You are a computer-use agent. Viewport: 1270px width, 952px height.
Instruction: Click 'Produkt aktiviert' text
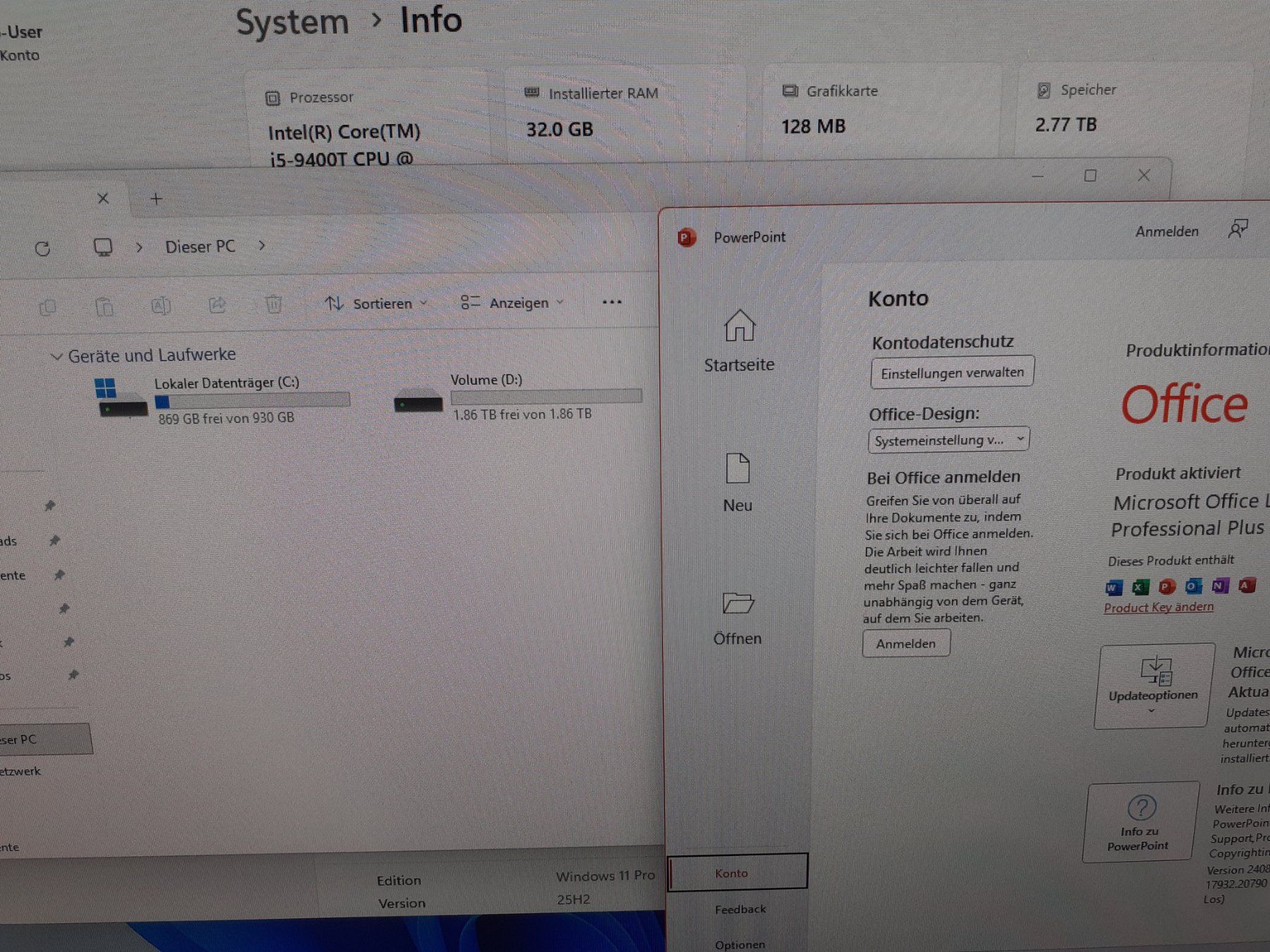1178,473
